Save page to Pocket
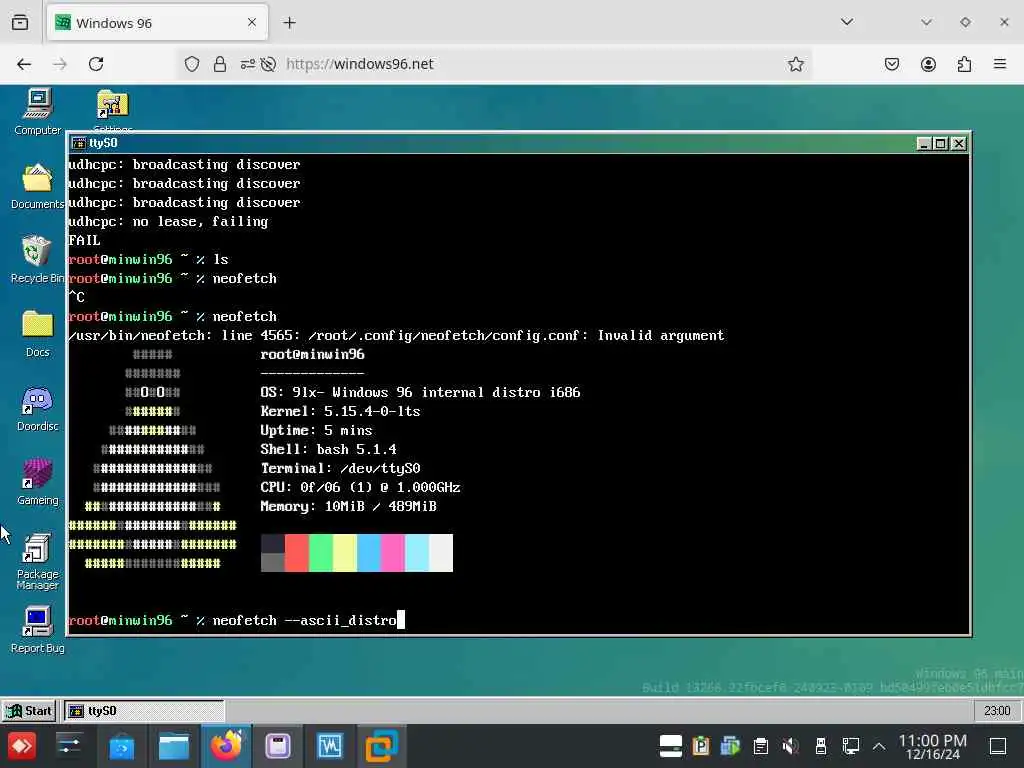 pyautogui.click(x=891, y=64)
